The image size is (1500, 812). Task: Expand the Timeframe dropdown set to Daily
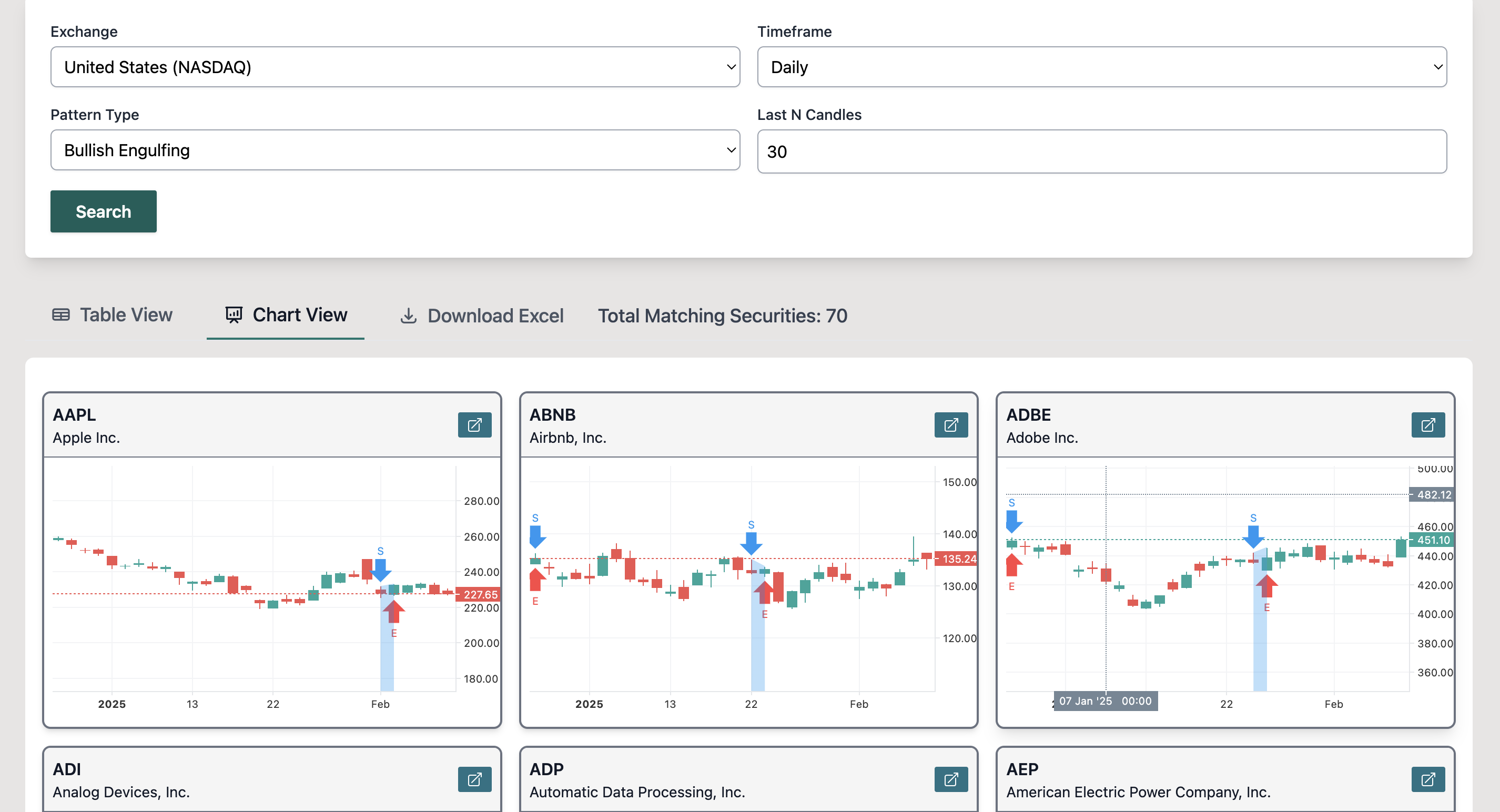click(1102, 67)
